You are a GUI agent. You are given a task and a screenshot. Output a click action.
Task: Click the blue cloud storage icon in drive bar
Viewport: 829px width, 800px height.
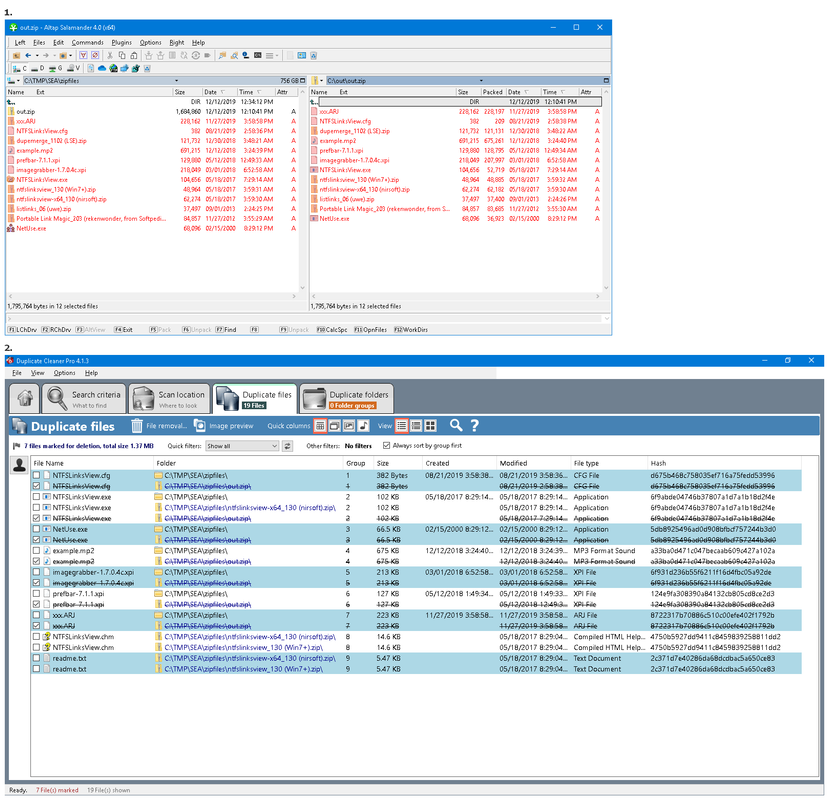[x=102, y=68]
